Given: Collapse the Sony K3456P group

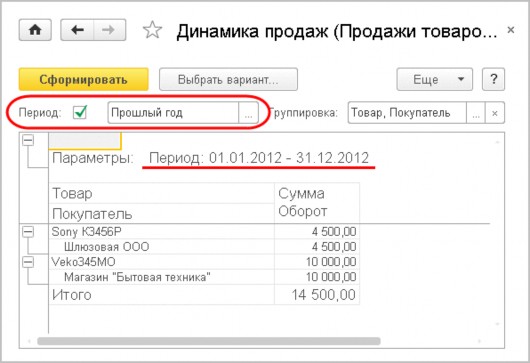Looking at the screenshot, I should tap(28, 232).
